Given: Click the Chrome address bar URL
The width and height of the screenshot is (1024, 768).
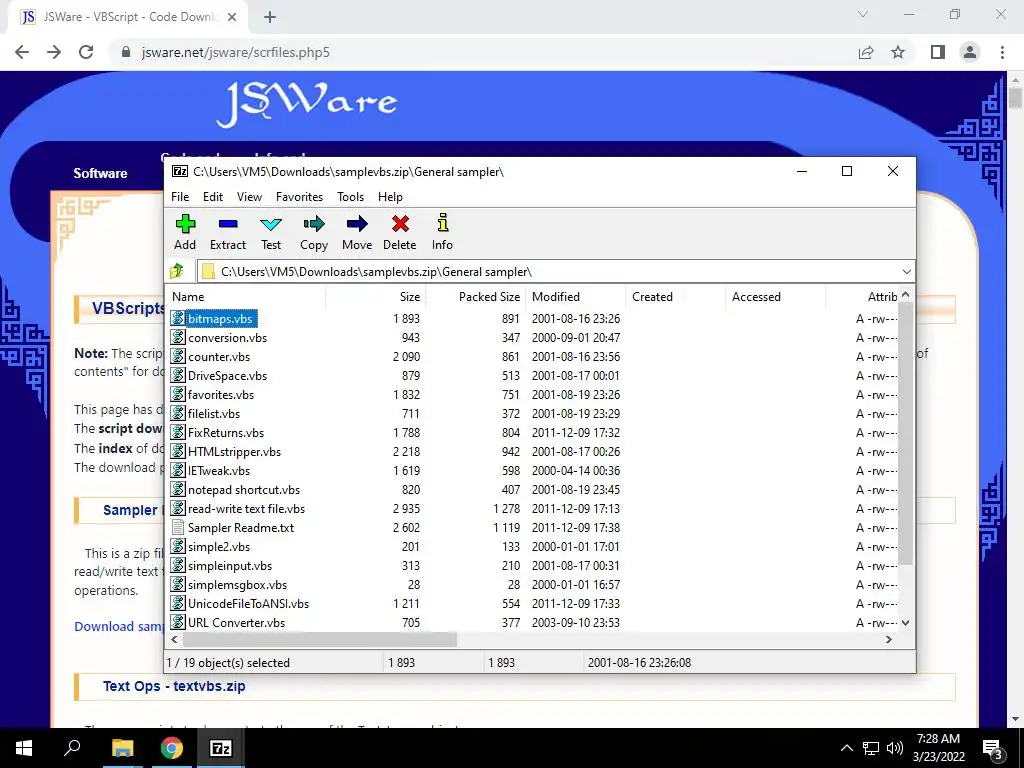Looking at the screenshot, I should point(236,52).
